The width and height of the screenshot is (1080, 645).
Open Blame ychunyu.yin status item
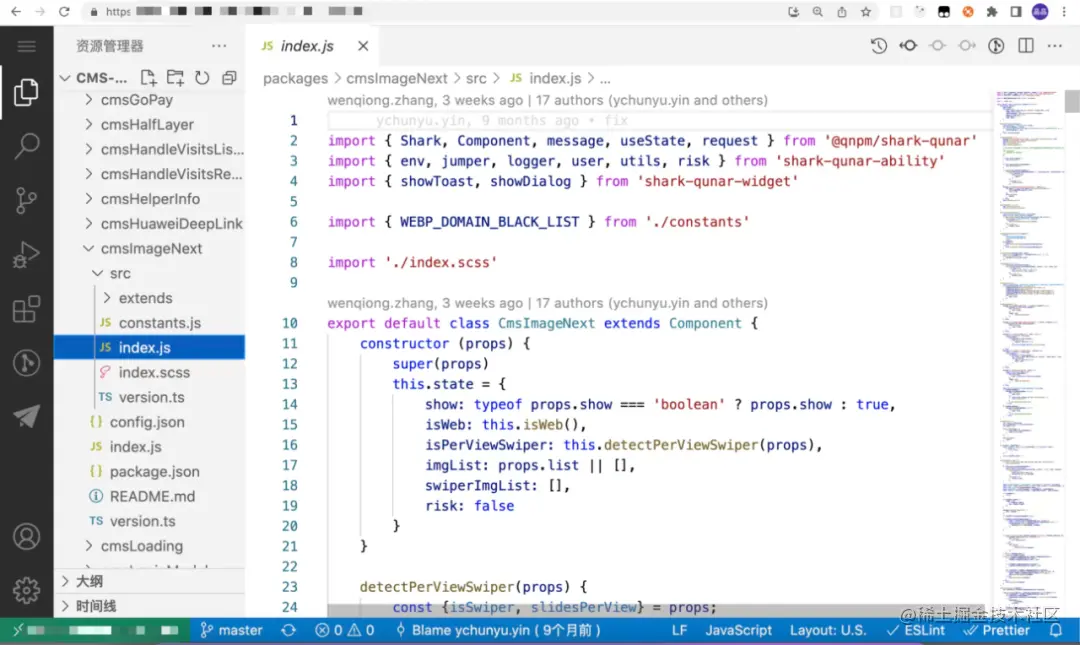(x=498, y=630)
